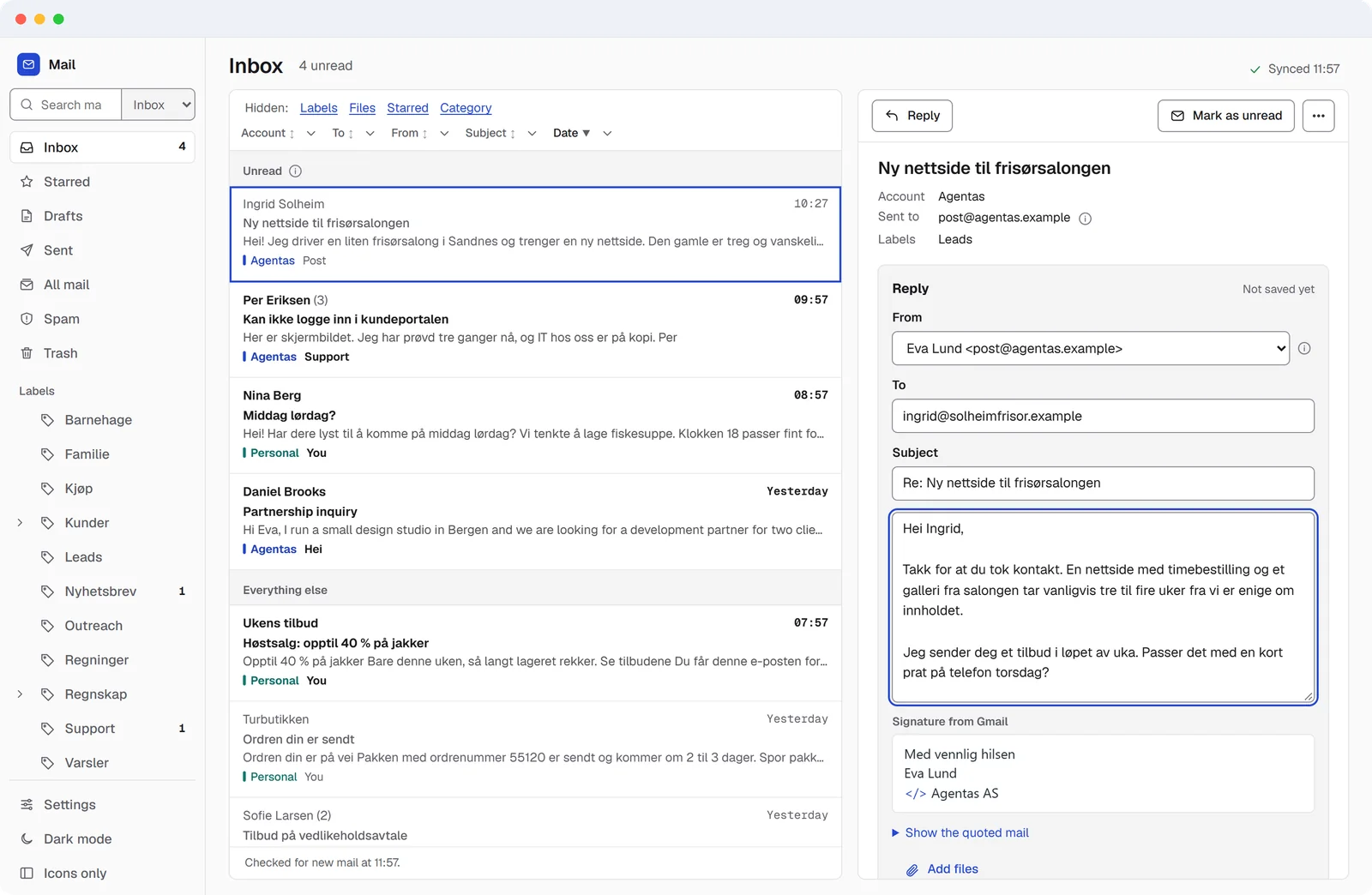Click the reply Subject field

click(x=1103, y=484)
